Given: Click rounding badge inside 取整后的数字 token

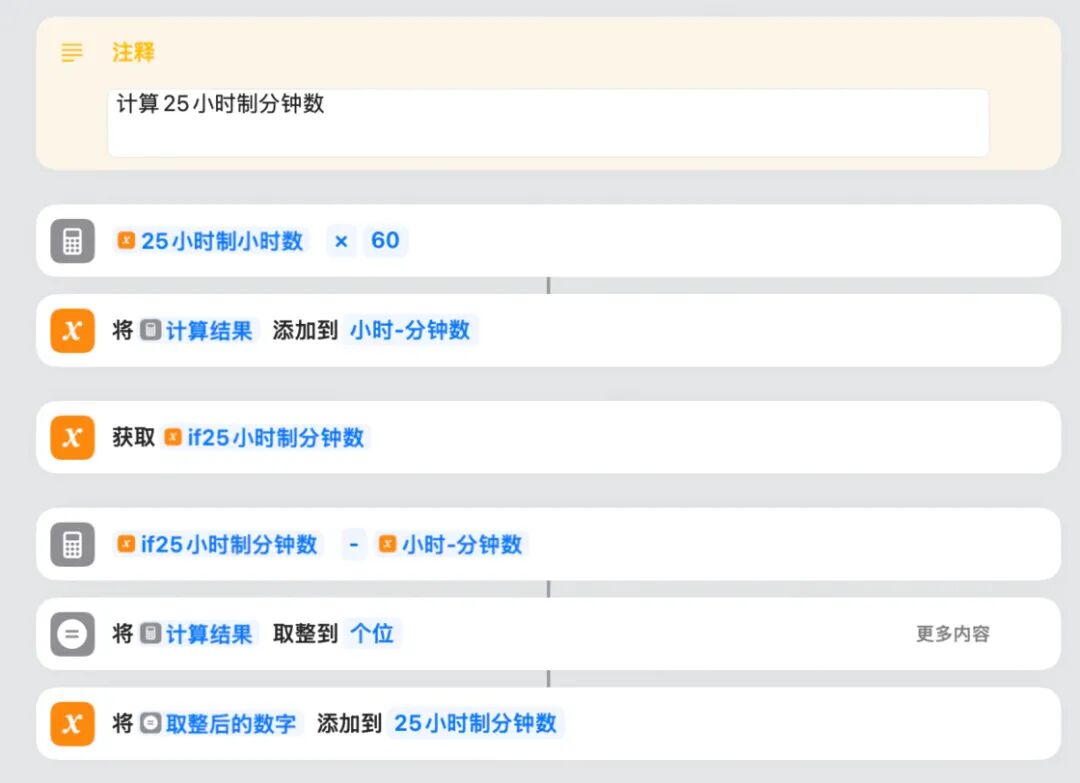Looking at the screenshot, I should [x=151, y=723].
